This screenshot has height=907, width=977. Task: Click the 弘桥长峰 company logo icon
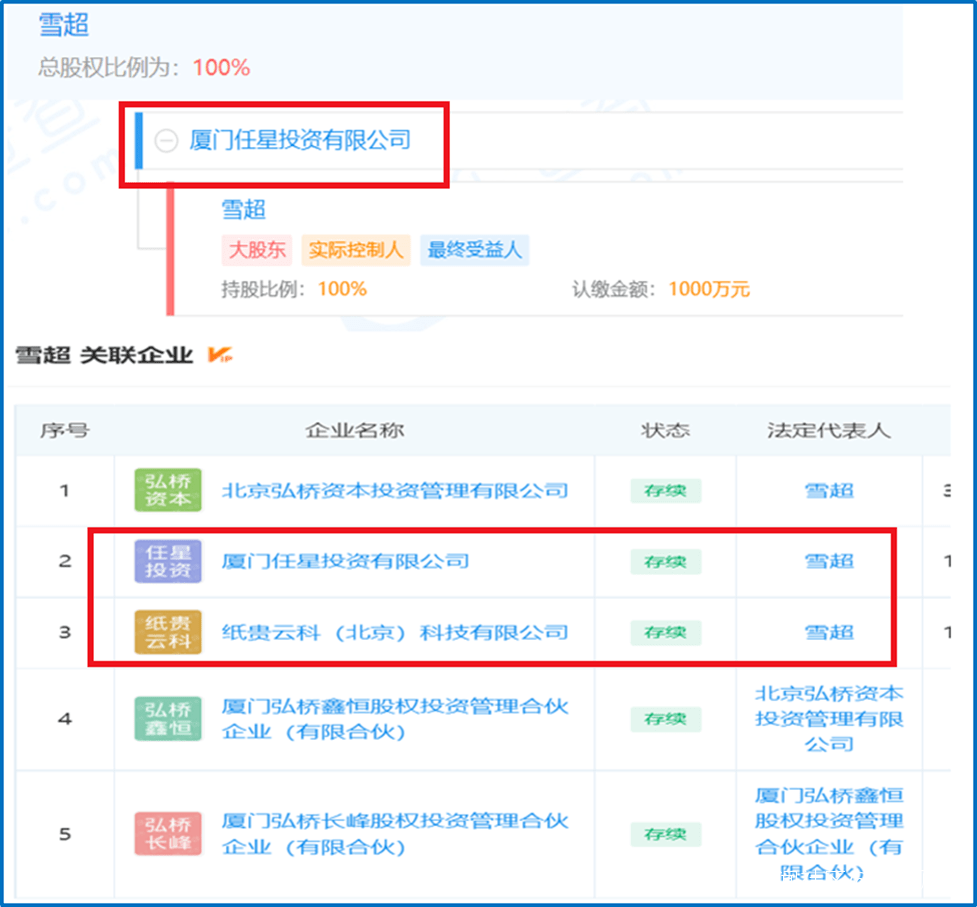pyautogui.click(x=168, y=834)
